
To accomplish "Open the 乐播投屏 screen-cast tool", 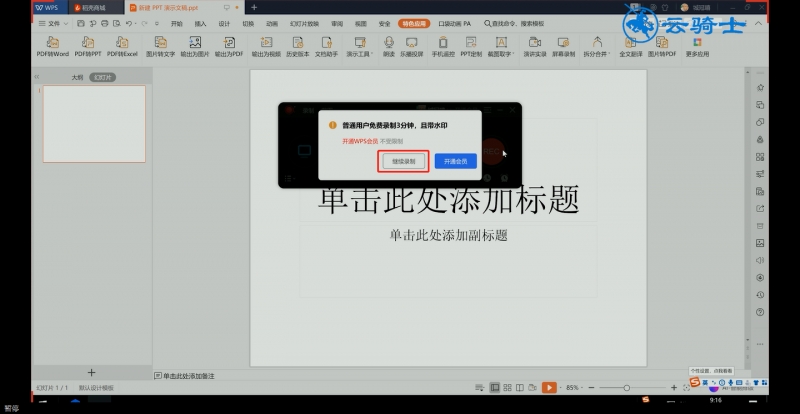I will tap(411, 46).
